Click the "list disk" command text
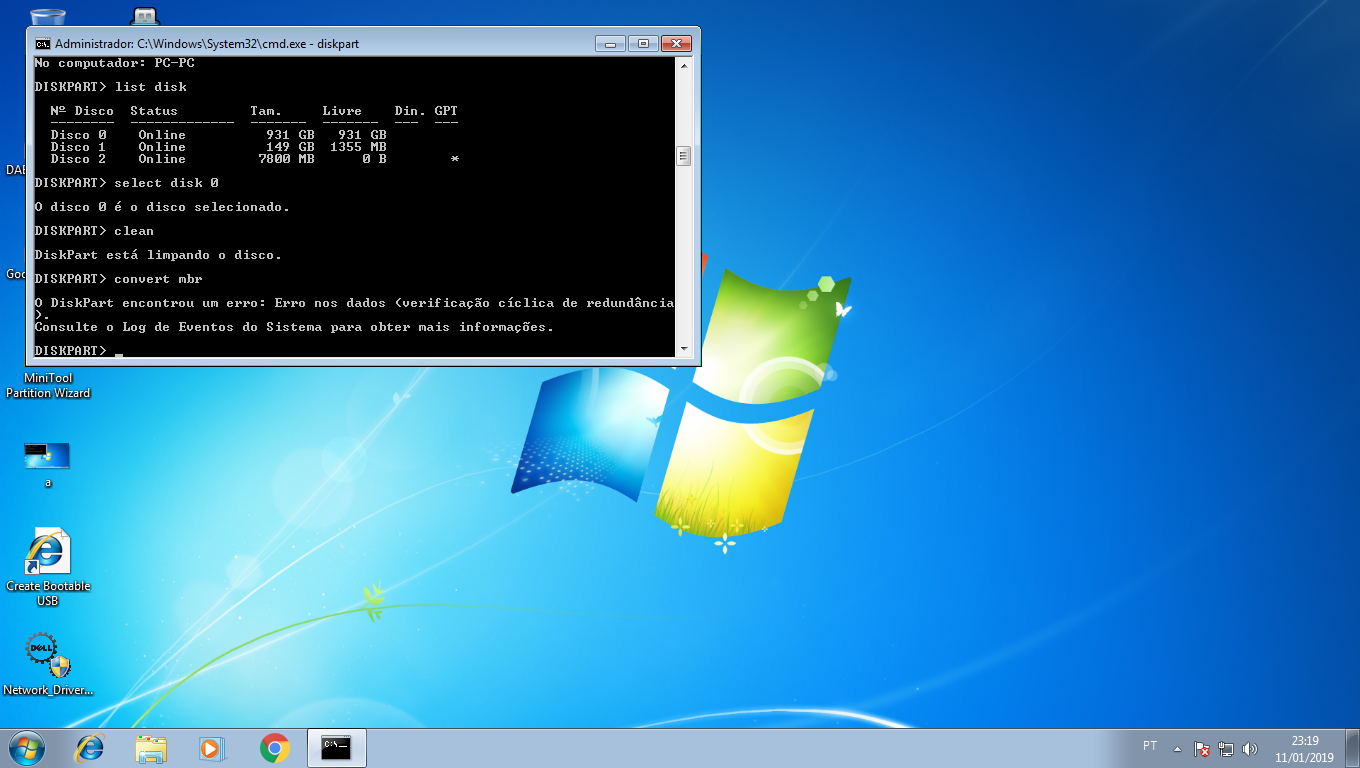This screenshot has height=768, width=1360. (150, 87)
